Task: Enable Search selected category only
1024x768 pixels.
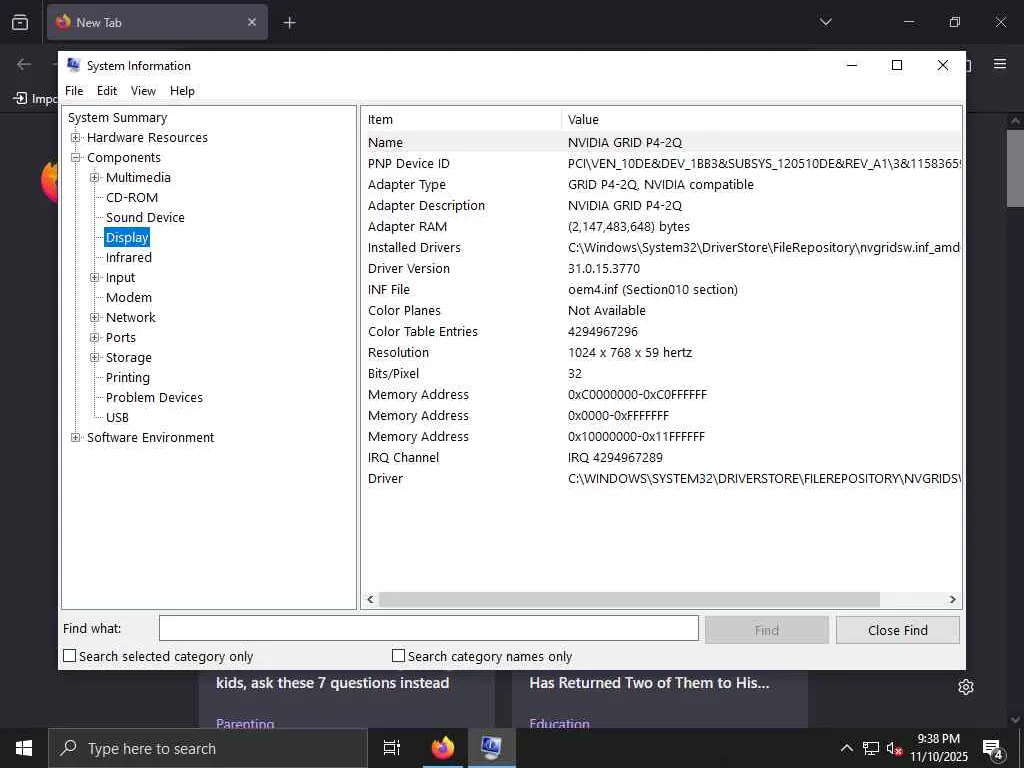Action: 69,656
